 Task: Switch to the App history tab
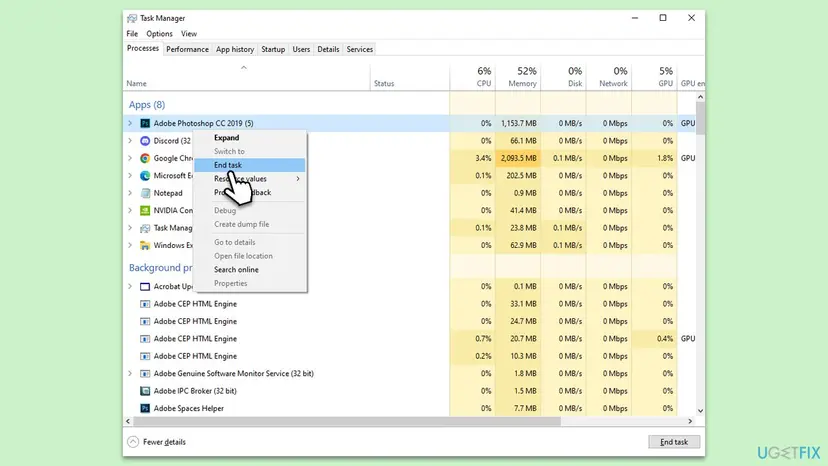point(235,49)
